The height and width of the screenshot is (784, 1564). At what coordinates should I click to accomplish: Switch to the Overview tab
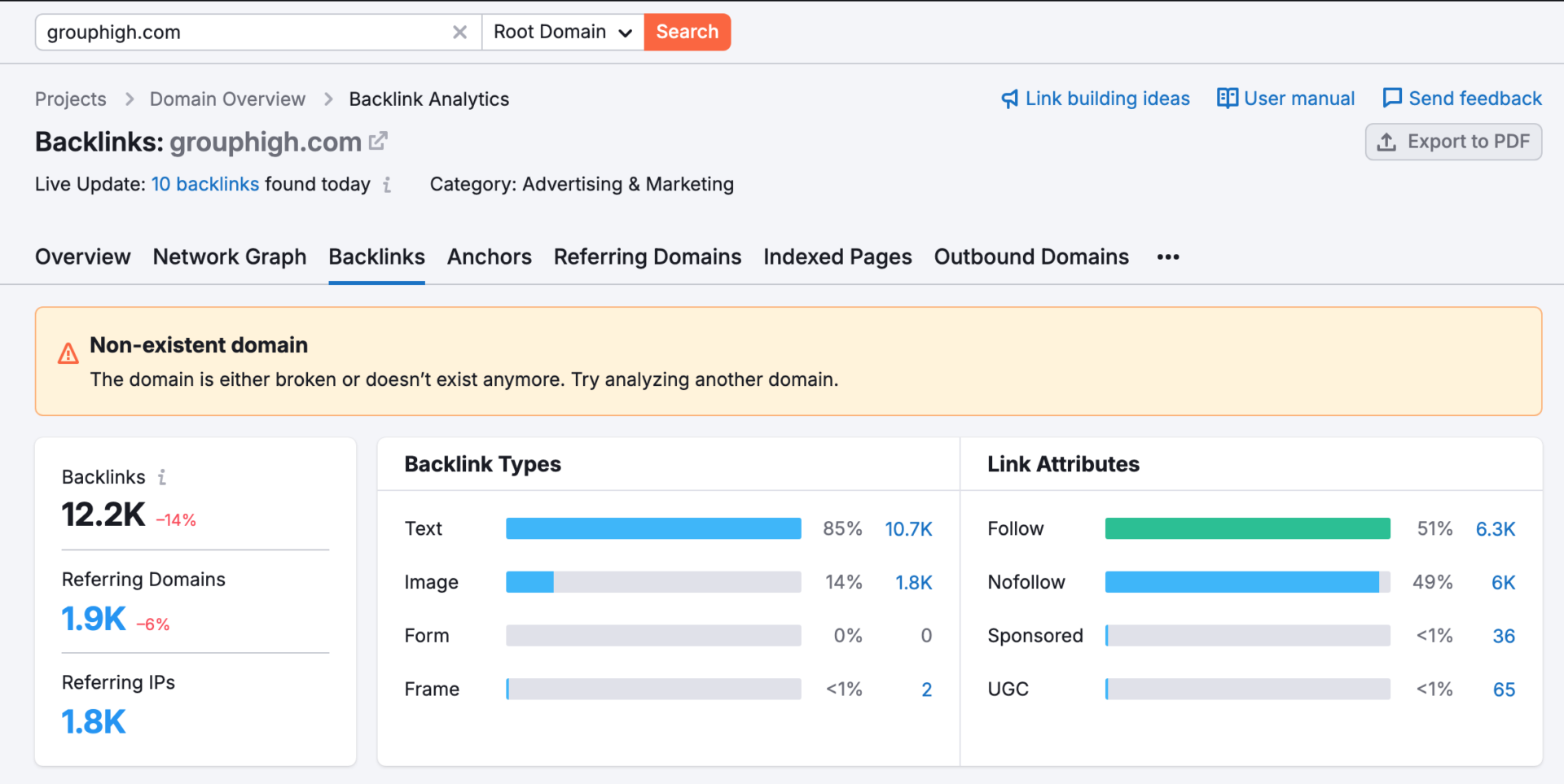83,257
